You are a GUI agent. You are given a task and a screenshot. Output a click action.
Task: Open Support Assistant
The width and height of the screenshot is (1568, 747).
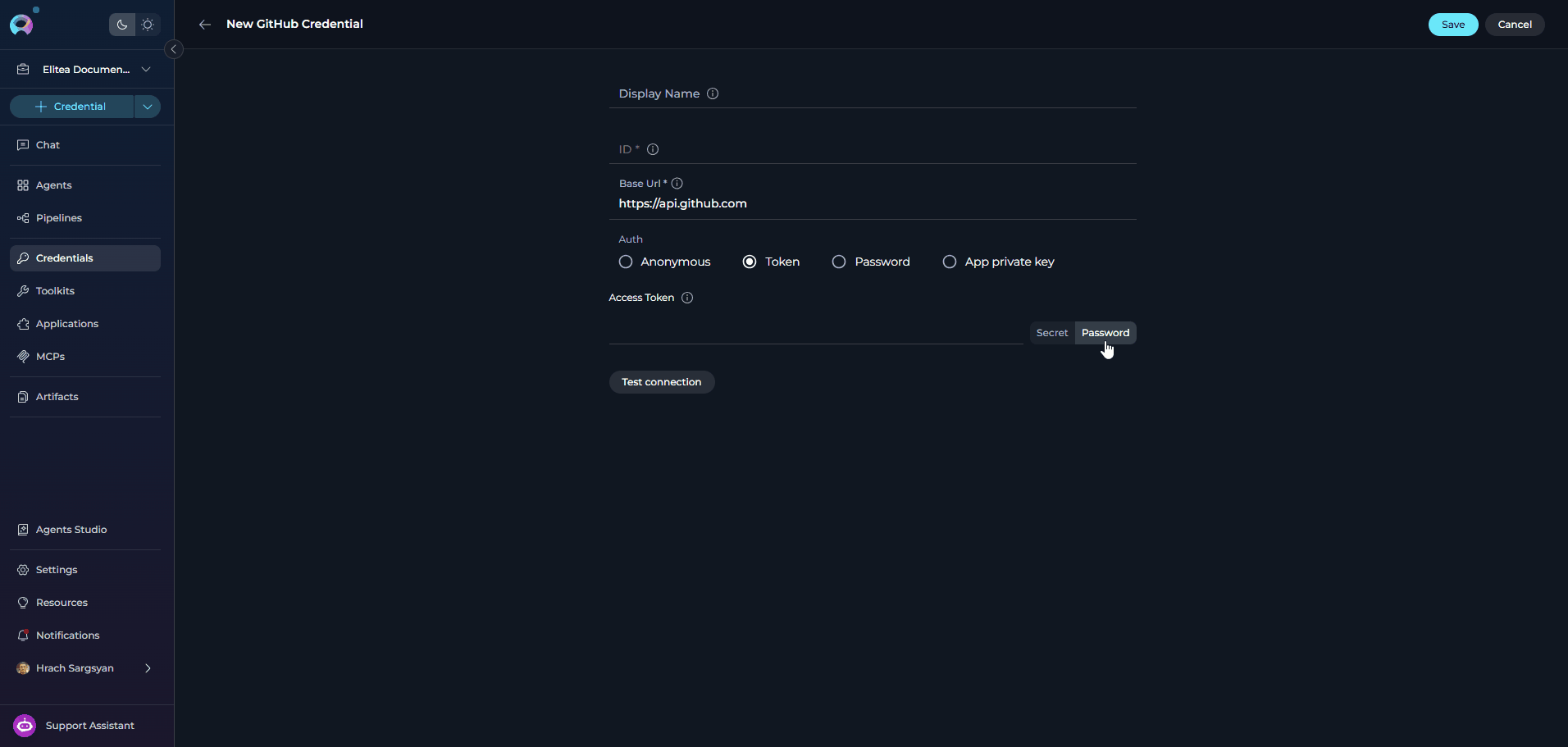point(85,726)
